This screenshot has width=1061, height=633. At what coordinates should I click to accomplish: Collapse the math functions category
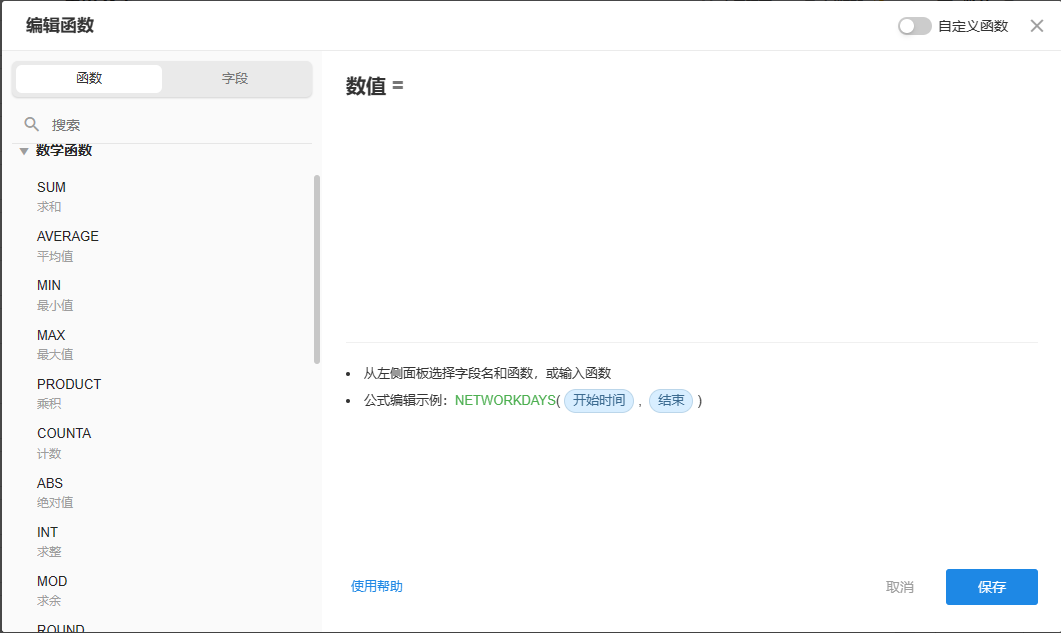pos(24,151)
